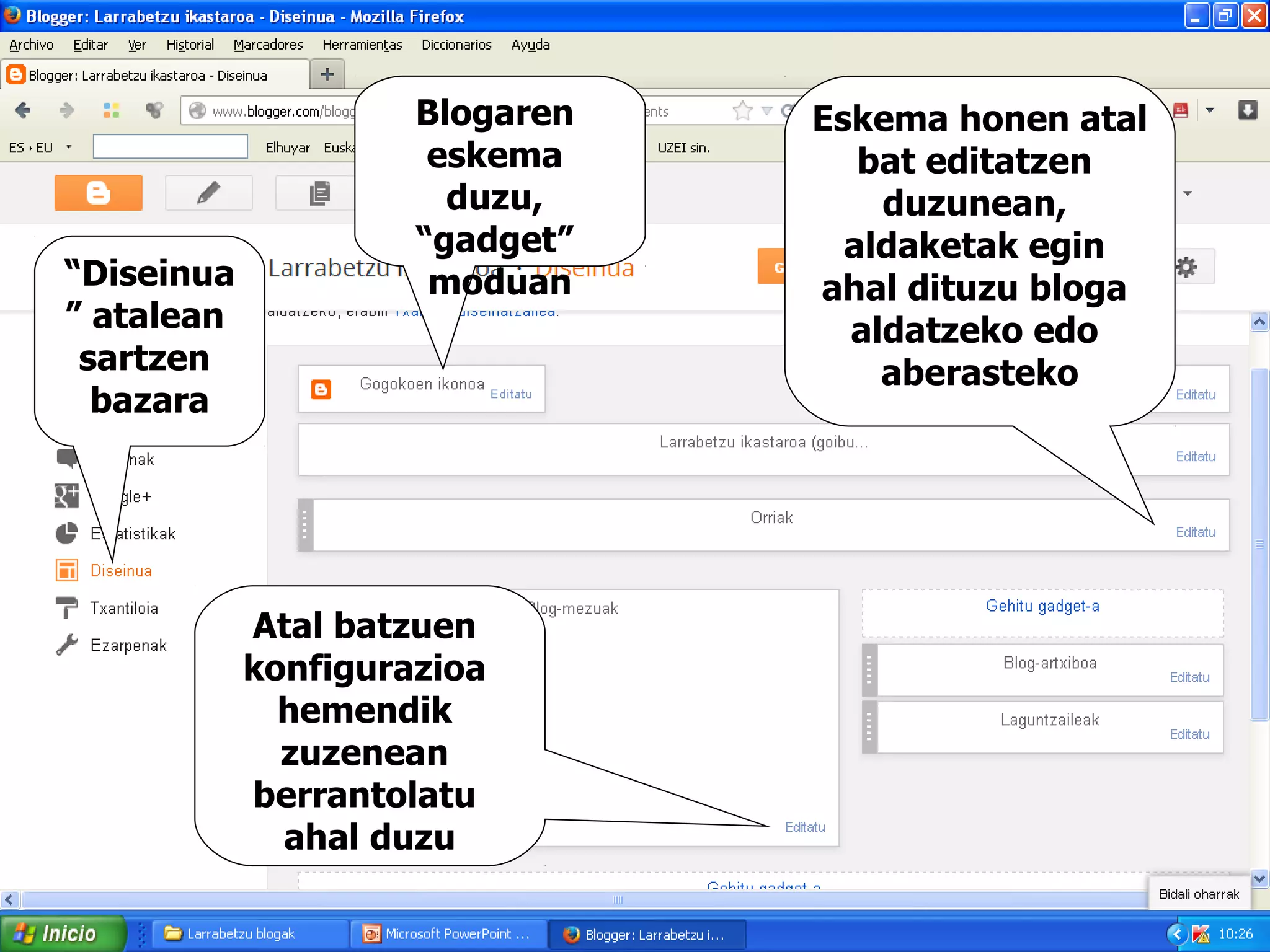This screenshot has height=952, width=1270.
Task: Click Editatu on Gogokoen ikonoa
Action: pos(511,394)
